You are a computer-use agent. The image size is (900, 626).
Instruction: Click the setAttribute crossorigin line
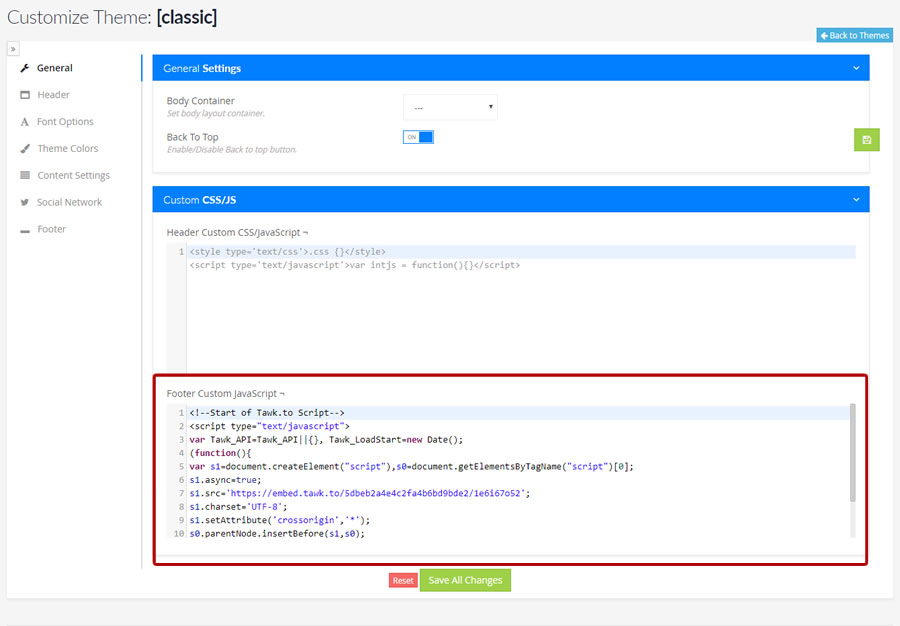tap(280, 520)
